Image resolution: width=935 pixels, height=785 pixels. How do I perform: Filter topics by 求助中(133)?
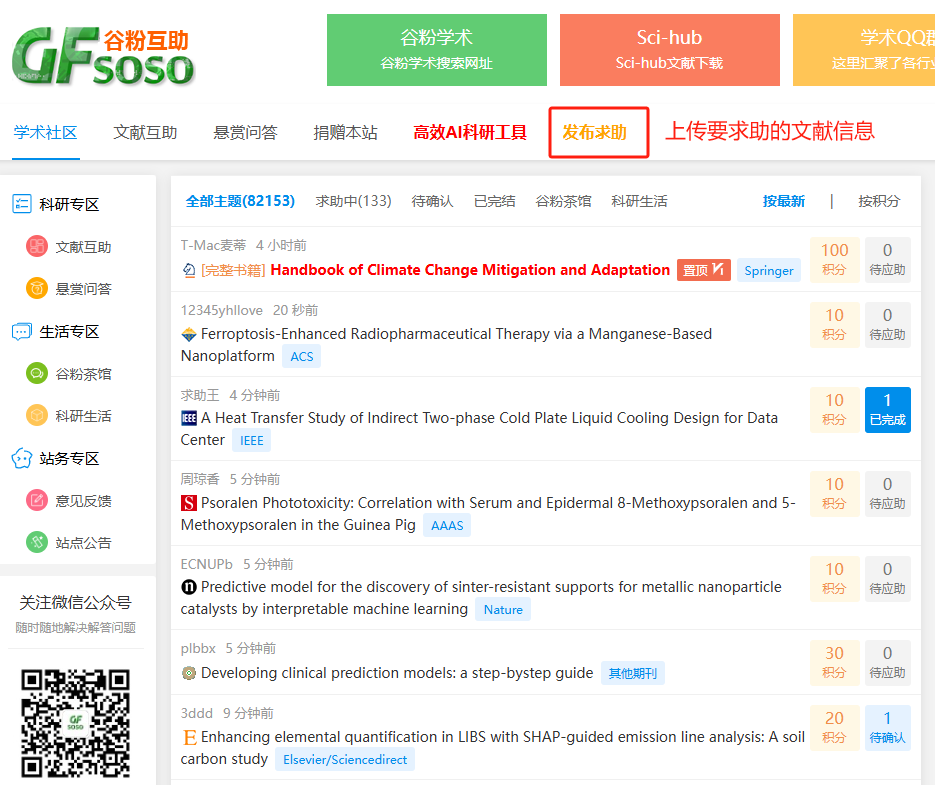click(x=353, y=201)
